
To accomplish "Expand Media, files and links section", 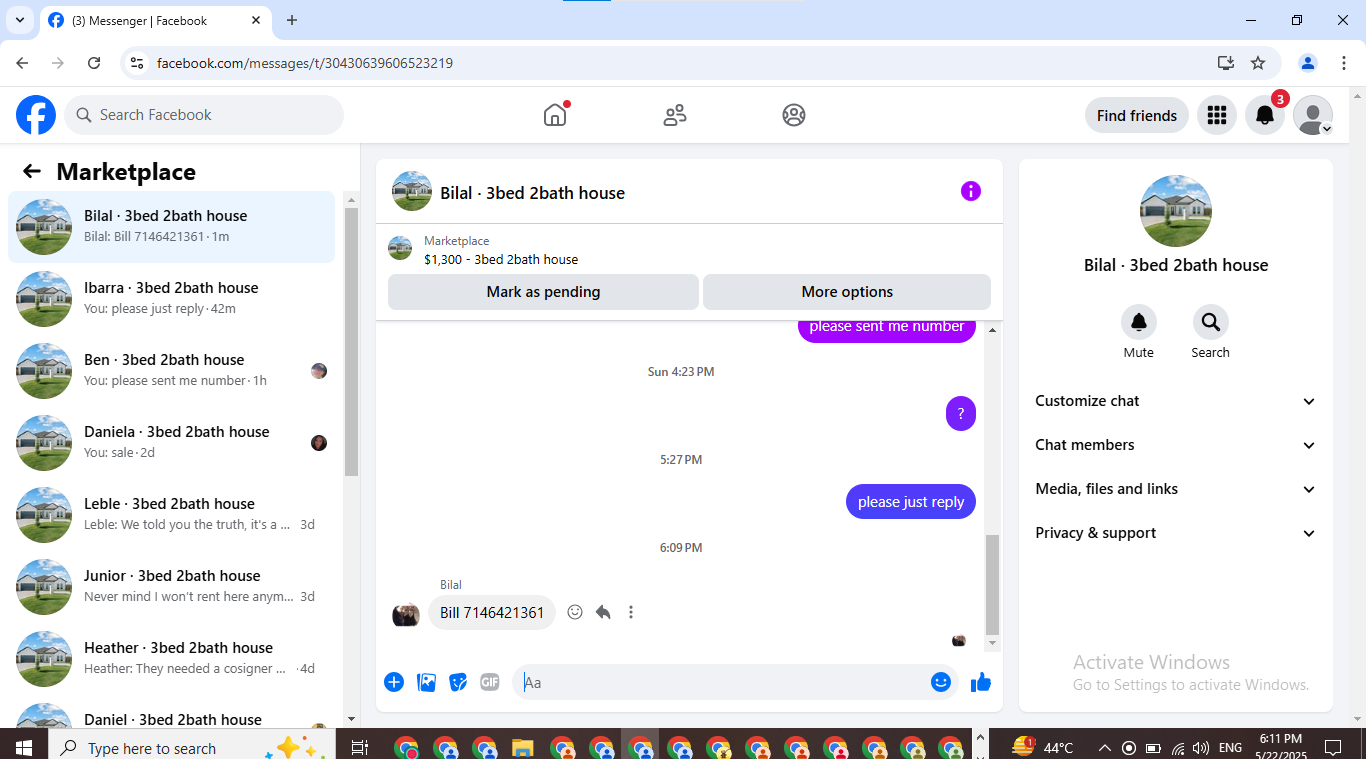I will pyautogui.click(x=1176, y=489).
